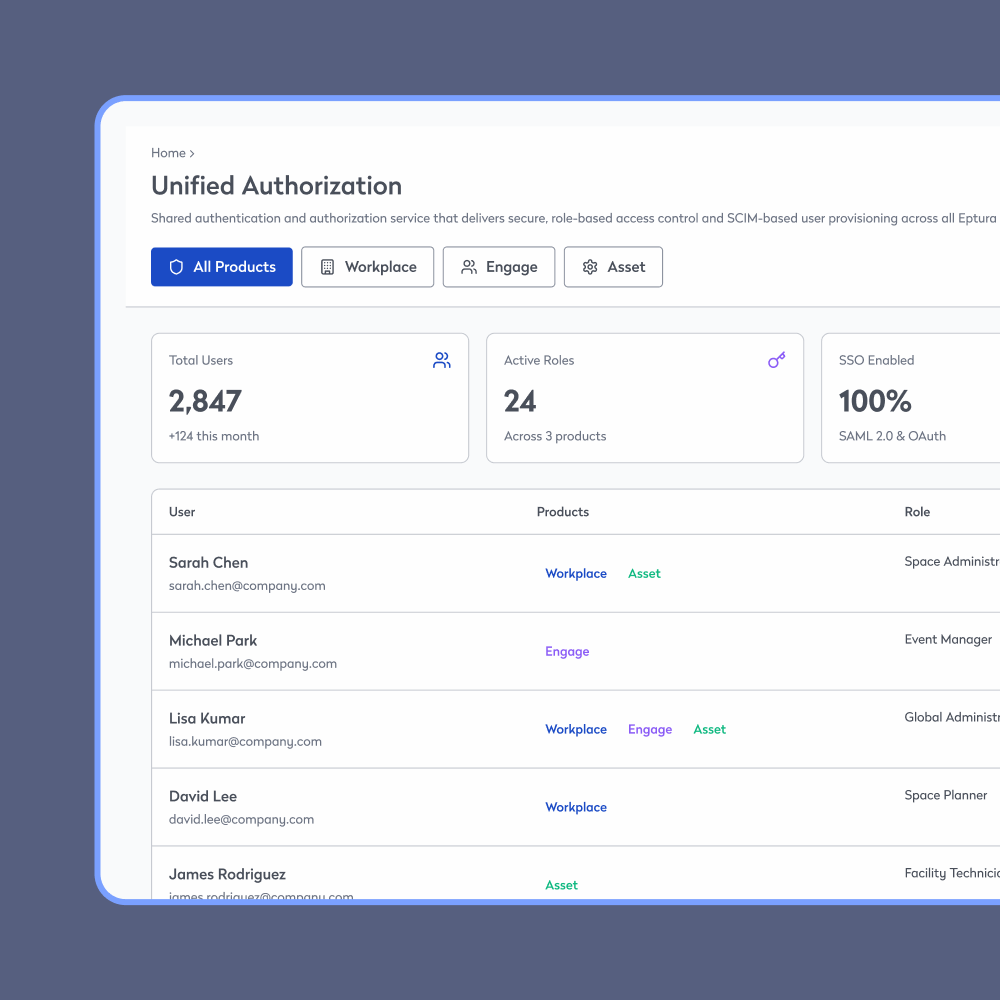Select the Engage product filter

click(x=499, y=267)
